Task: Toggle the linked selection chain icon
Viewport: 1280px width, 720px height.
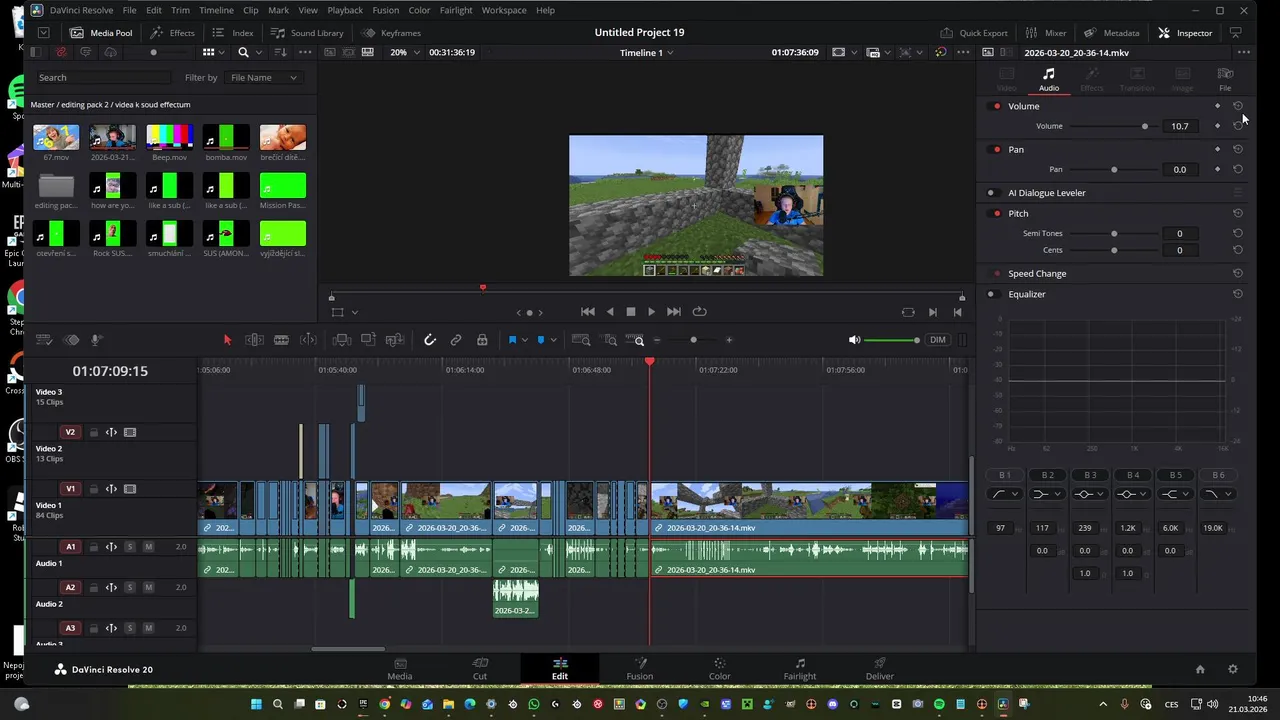Action: tap(456, 340)
